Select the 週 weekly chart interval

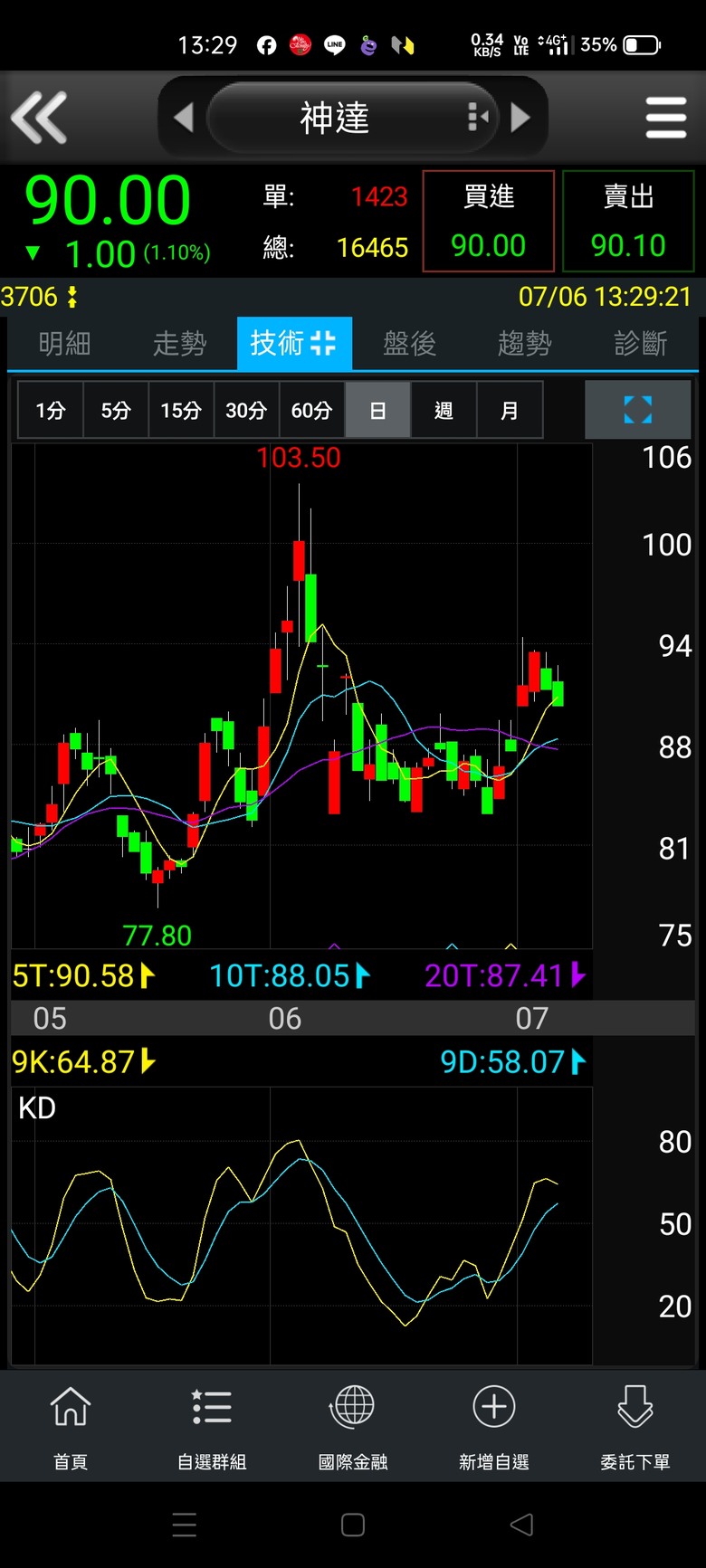click(444, 411)
